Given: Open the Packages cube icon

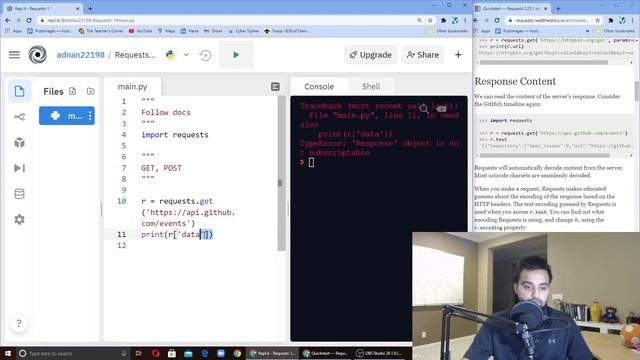Looking at the screenshot, I should [20, 142].
